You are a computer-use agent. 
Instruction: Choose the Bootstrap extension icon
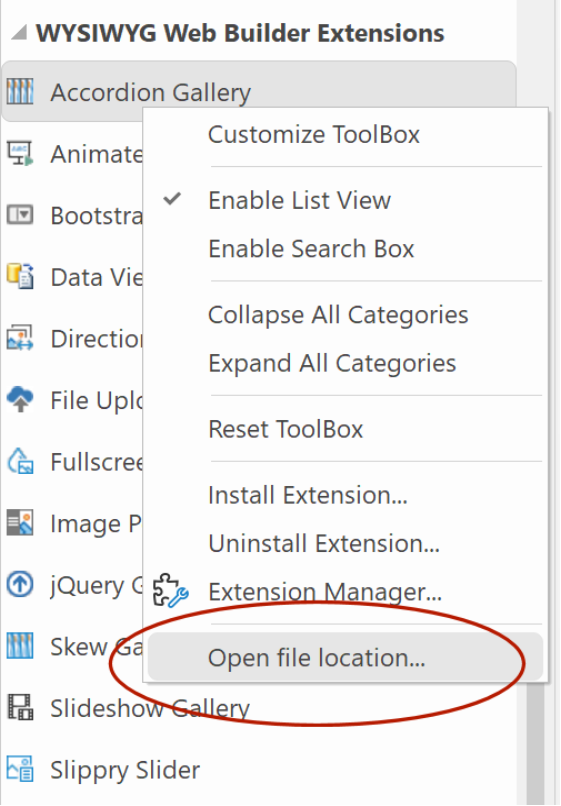(20, 215)
